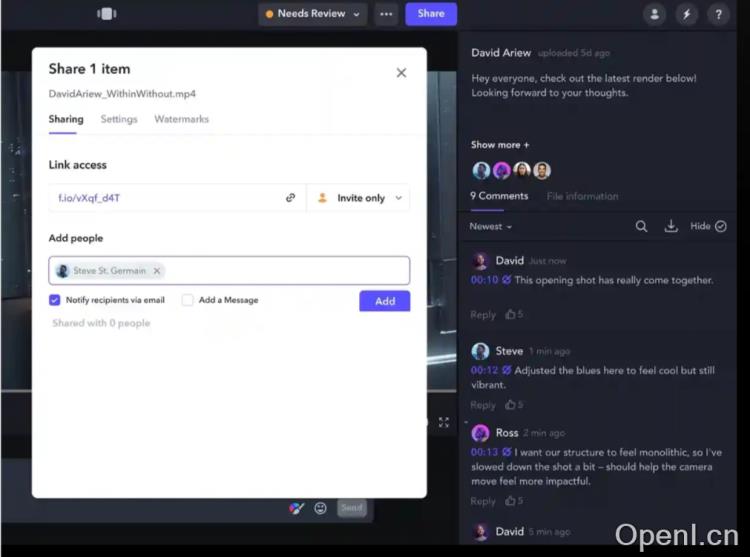
Task: Open the comment drawing color tool
Action: click(296, 508)
